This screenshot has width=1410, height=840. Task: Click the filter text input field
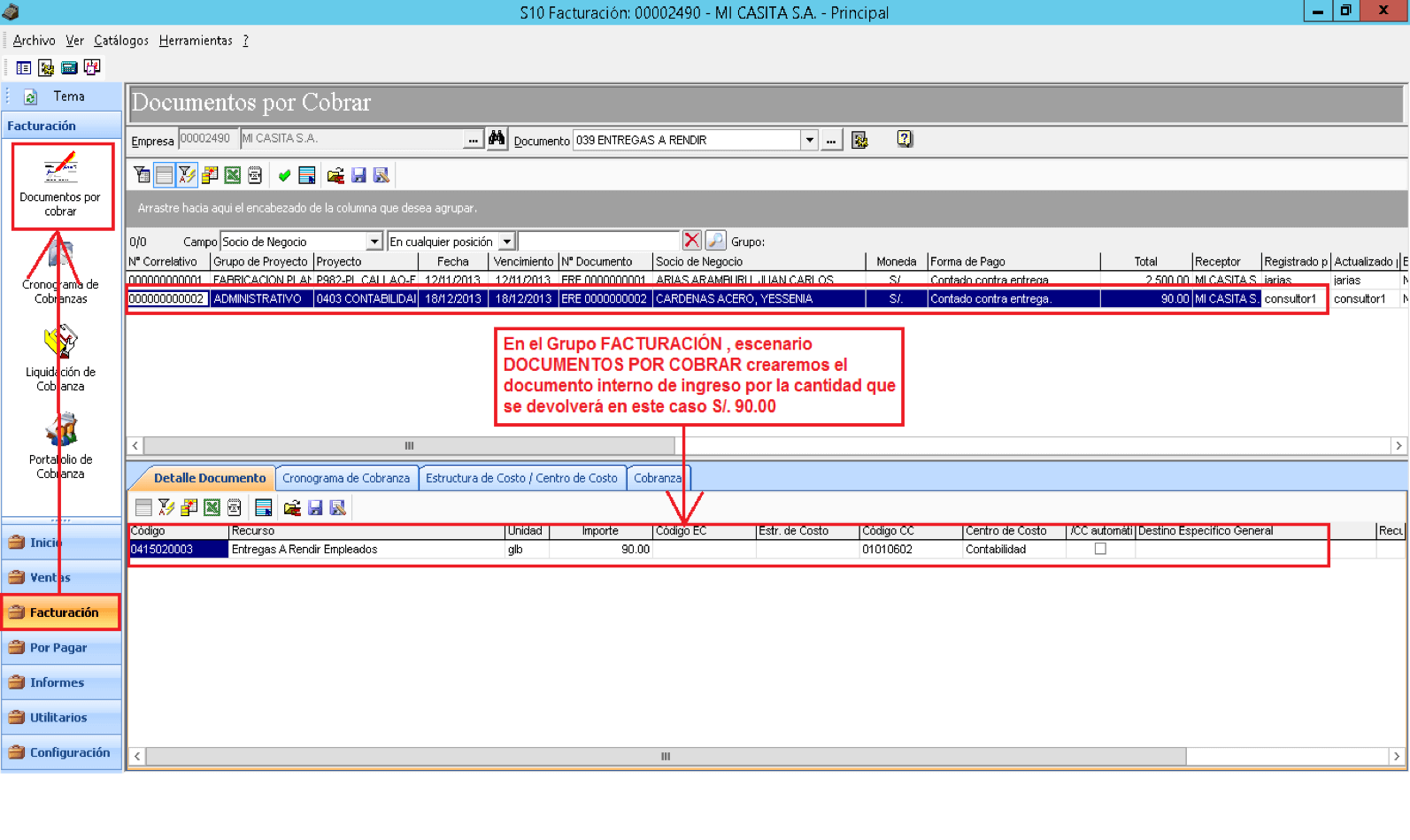tap(599, 241)
